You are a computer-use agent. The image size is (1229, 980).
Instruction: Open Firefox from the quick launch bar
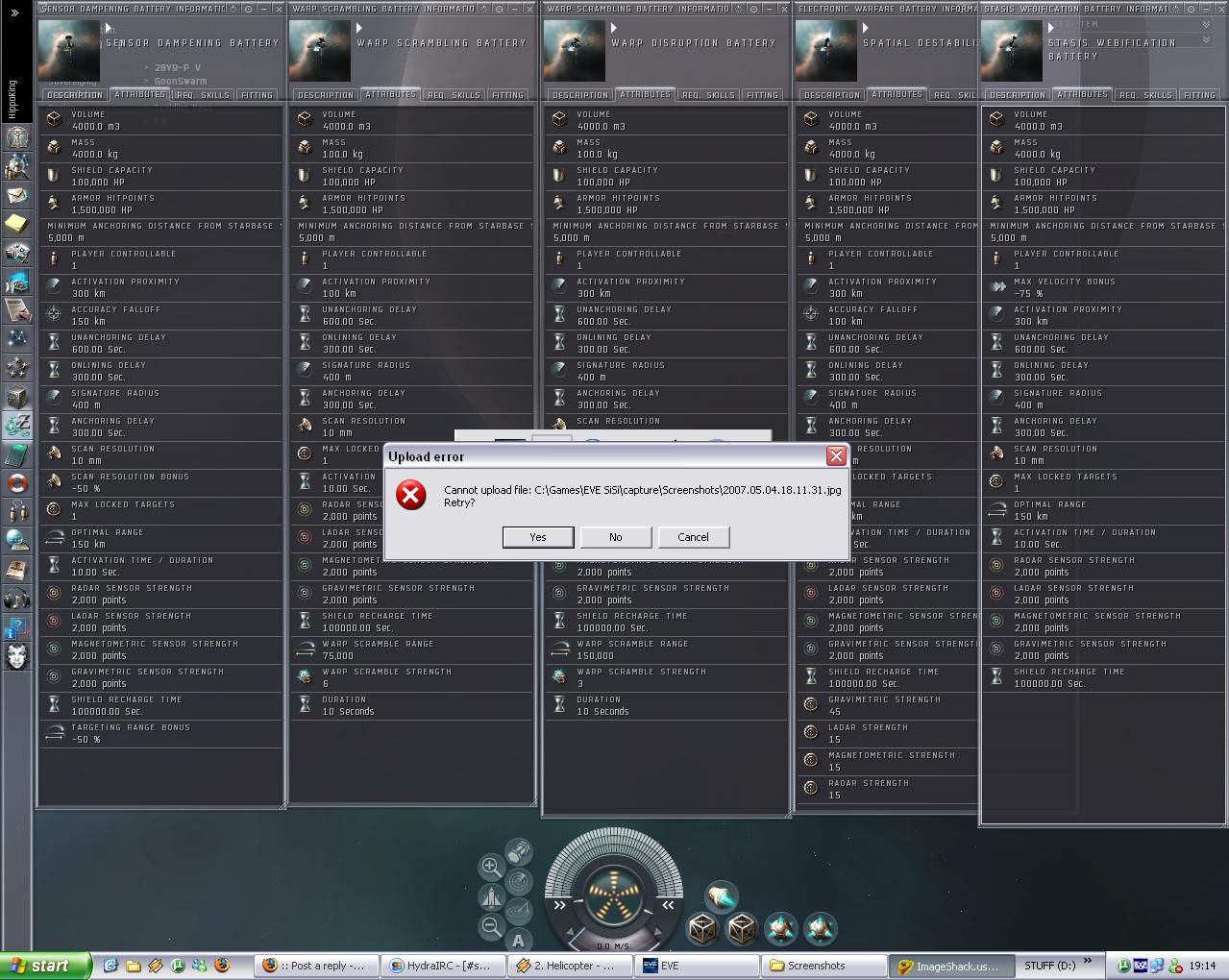(x=222, y=965)
